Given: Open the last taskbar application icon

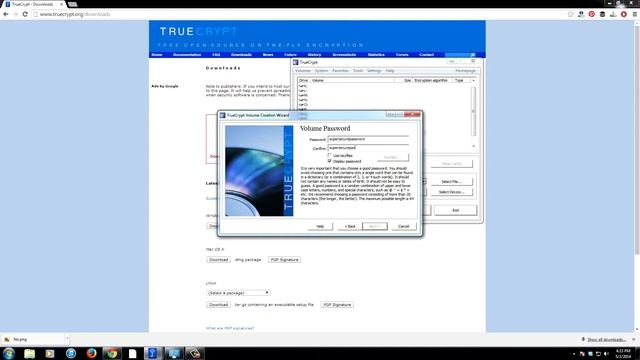Looking at the screenshot, I should tap(194, 353).
